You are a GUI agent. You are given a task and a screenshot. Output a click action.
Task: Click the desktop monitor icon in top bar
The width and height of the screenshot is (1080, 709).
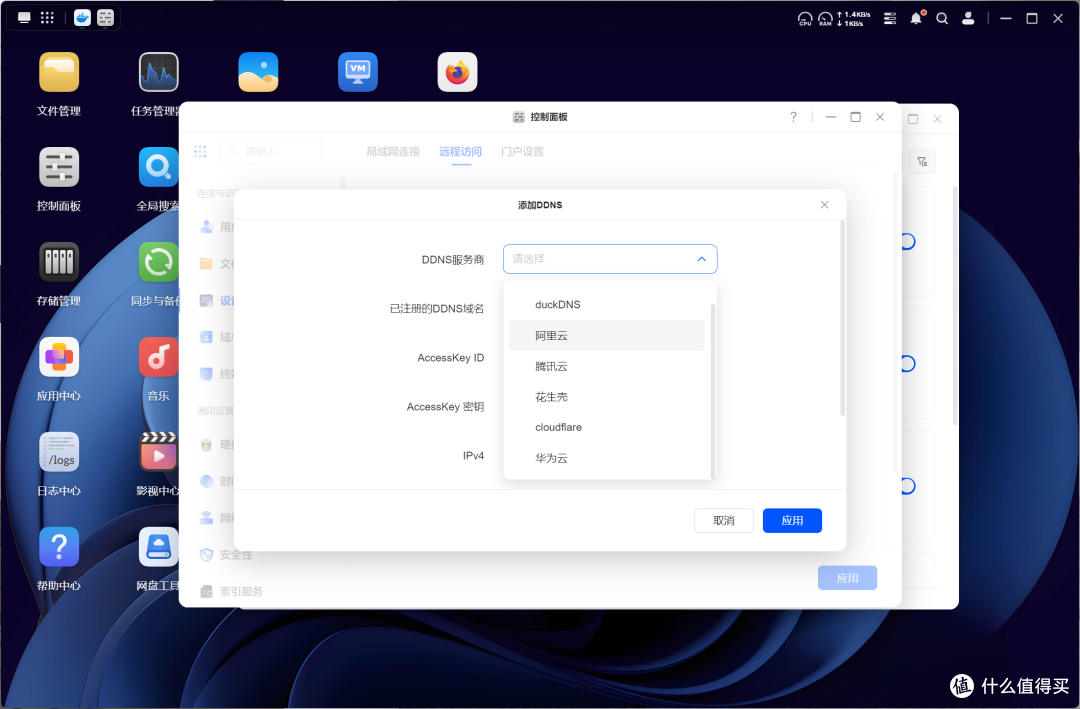pyautogui.click(x=24, y=18)
